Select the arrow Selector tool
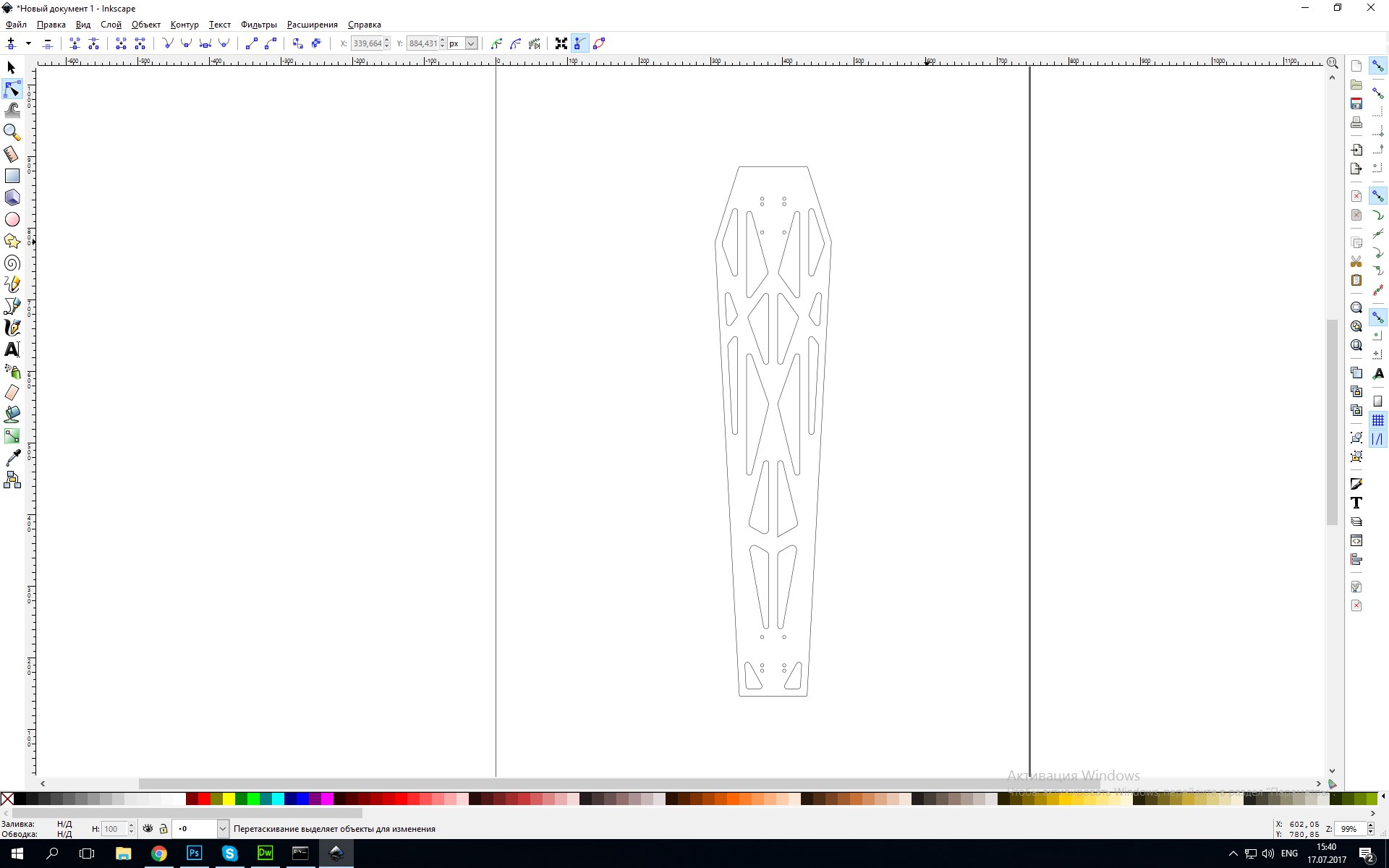Screen dimensions: 1389x868 pyautogui.click(x=12, y=67)
